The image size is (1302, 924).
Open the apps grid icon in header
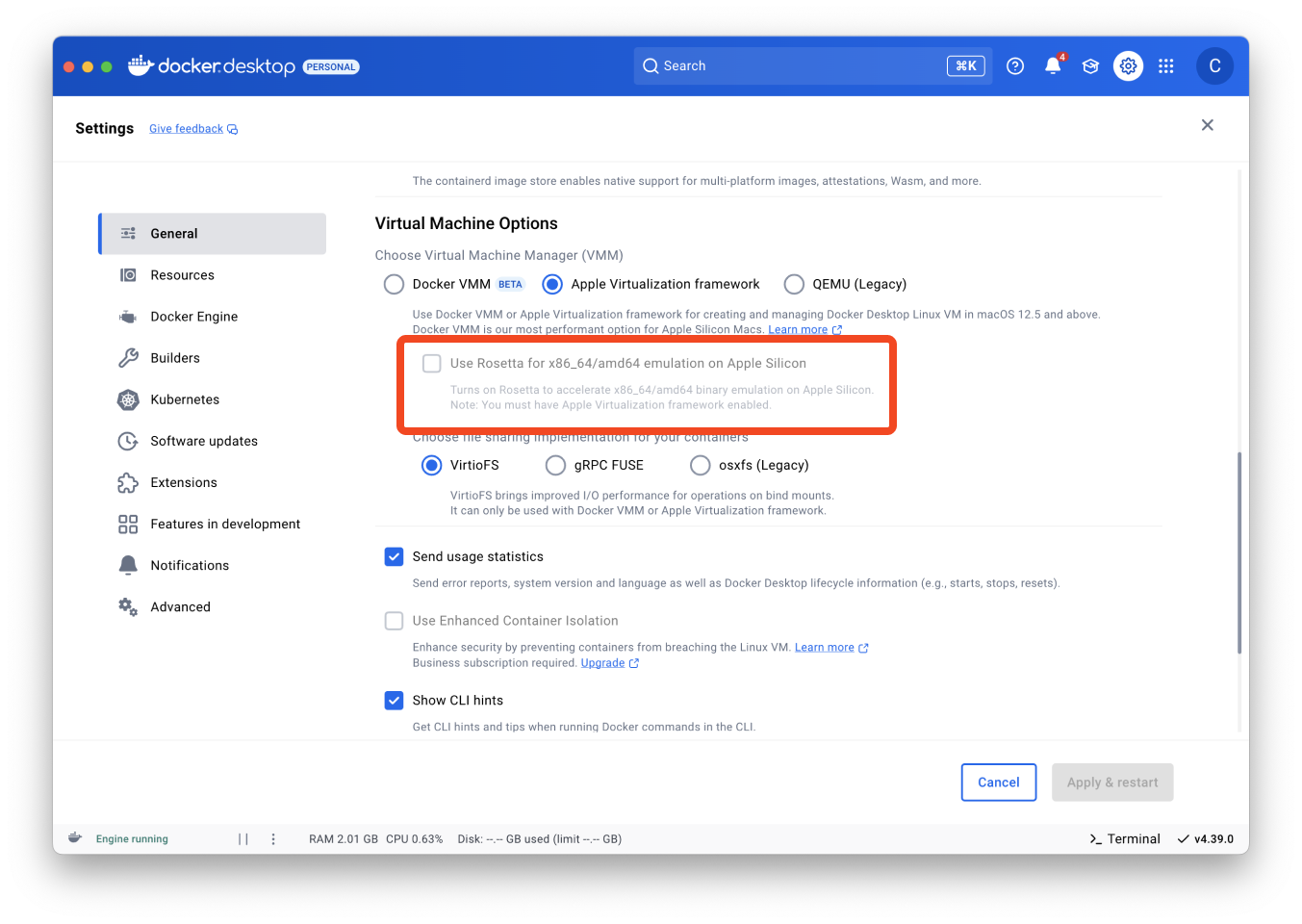1166,66
